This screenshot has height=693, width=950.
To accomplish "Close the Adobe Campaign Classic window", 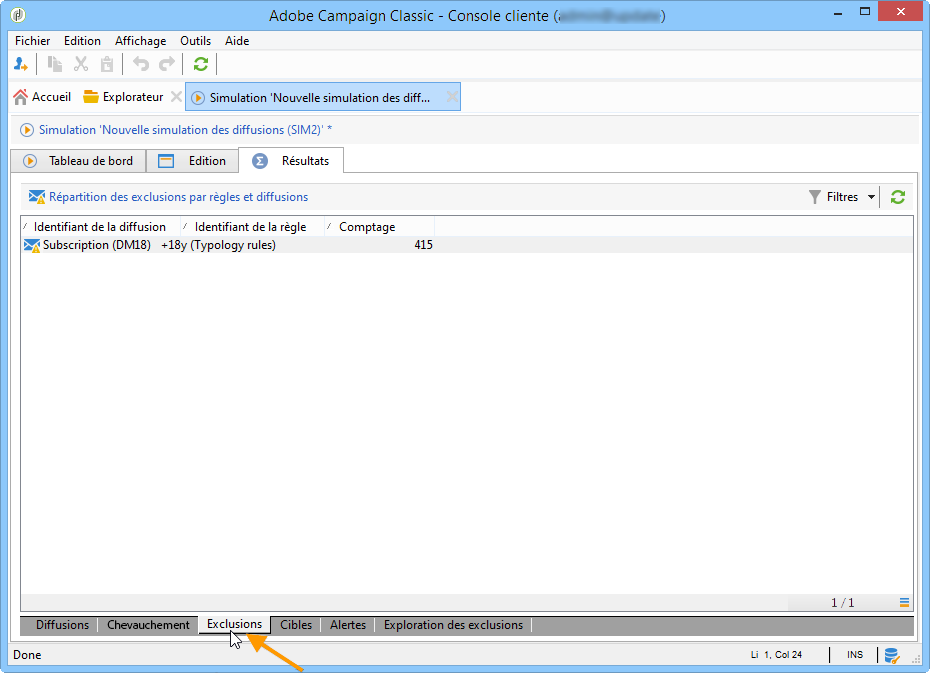I will 900,12.
